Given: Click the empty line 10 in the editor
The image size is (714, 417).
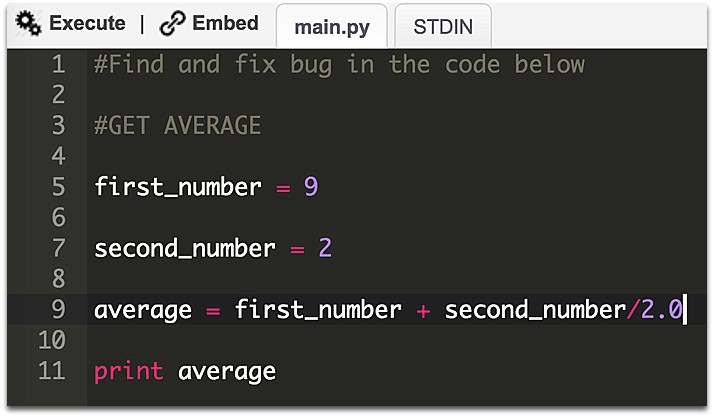Looking at the screenshot, I should click(396, 340).
